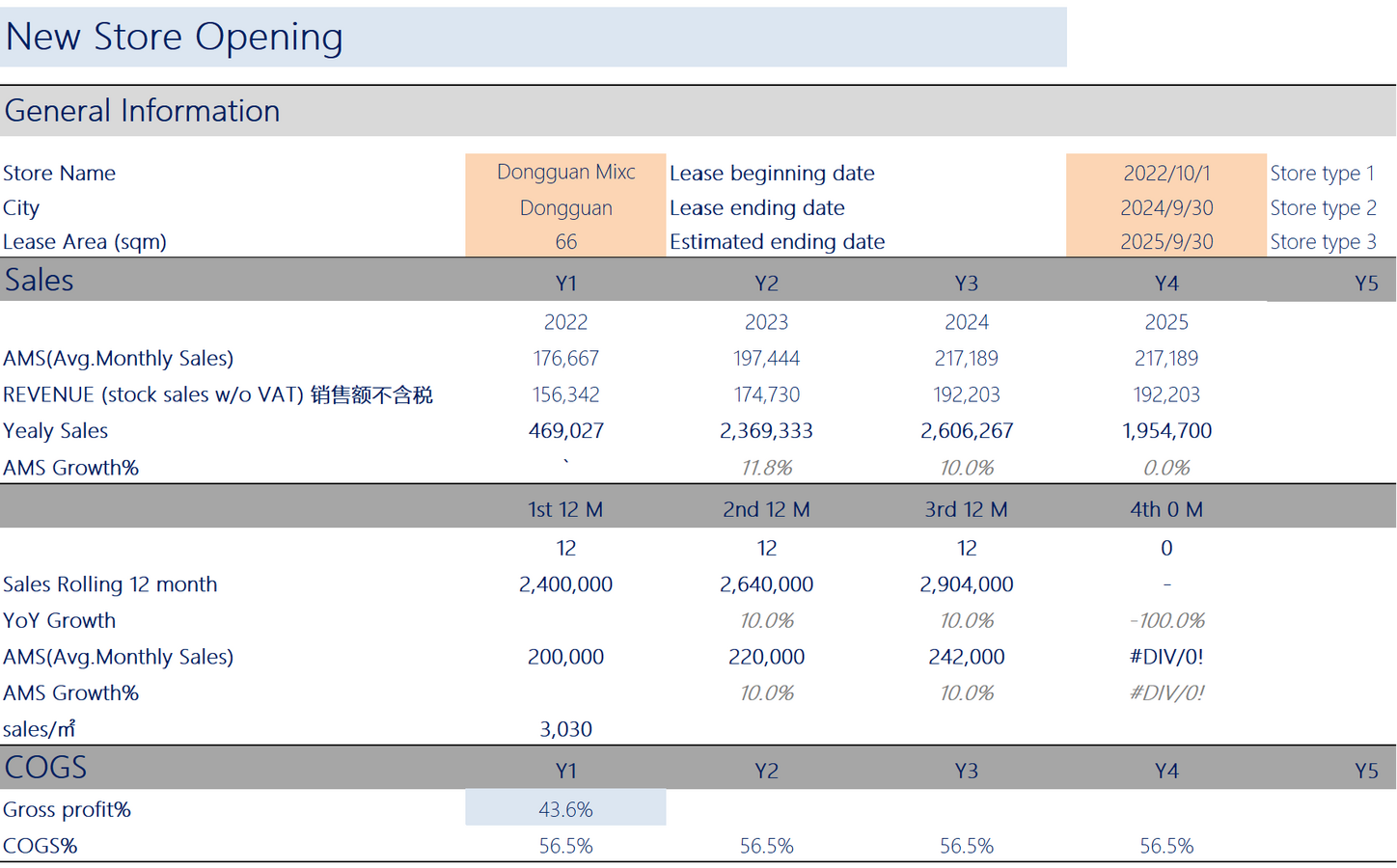The image size is (1397, 868).
Task: Select the Lease Area value 66
Action: [x=565, y=242]
